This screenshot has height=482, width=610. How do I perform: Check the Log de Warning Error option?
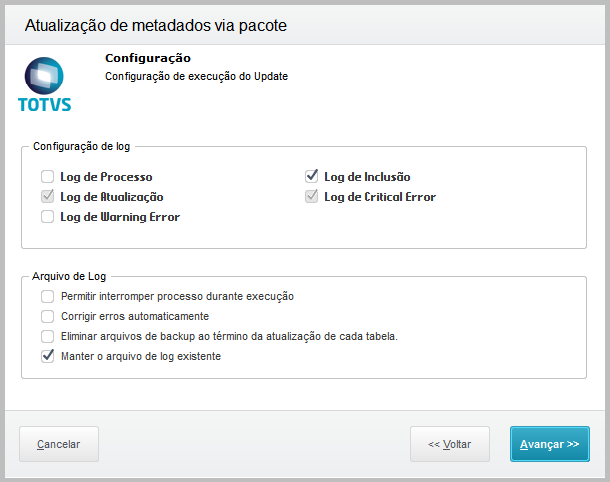[x=47, y=216]
